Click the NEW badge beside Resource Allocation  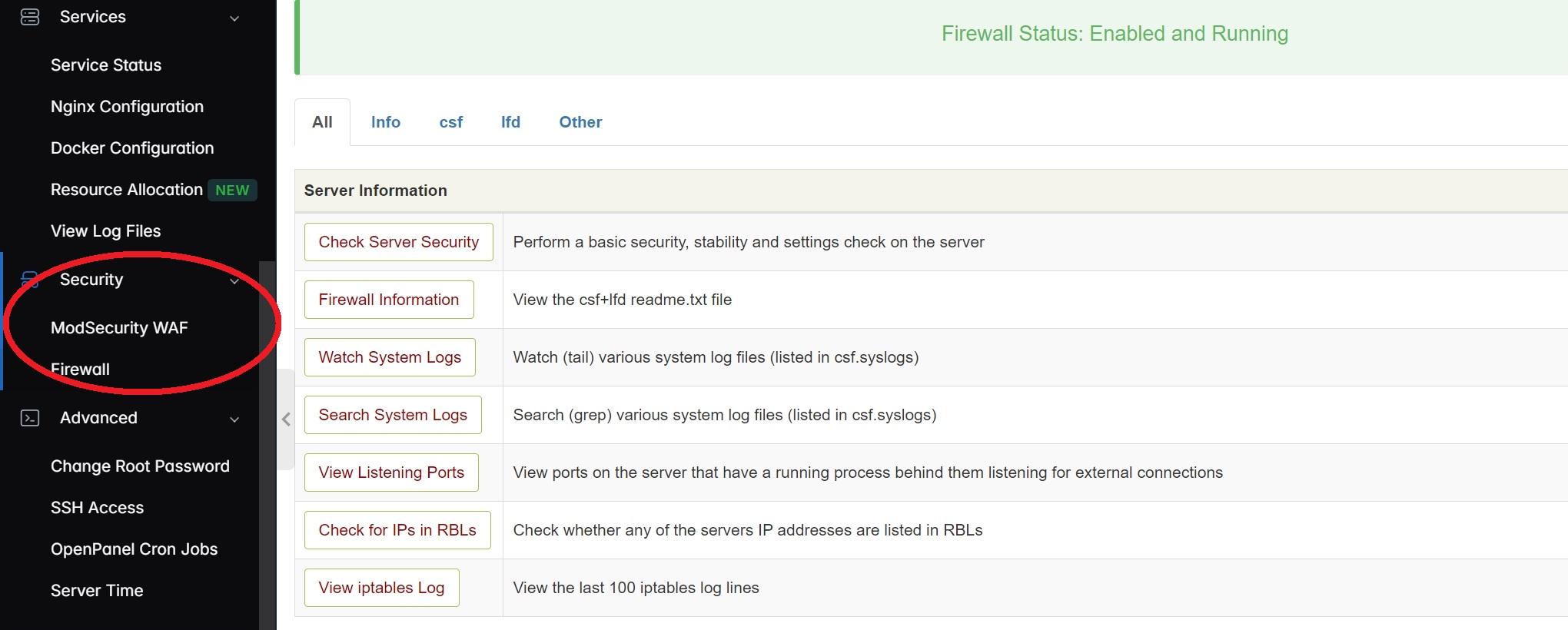[232, 190]
